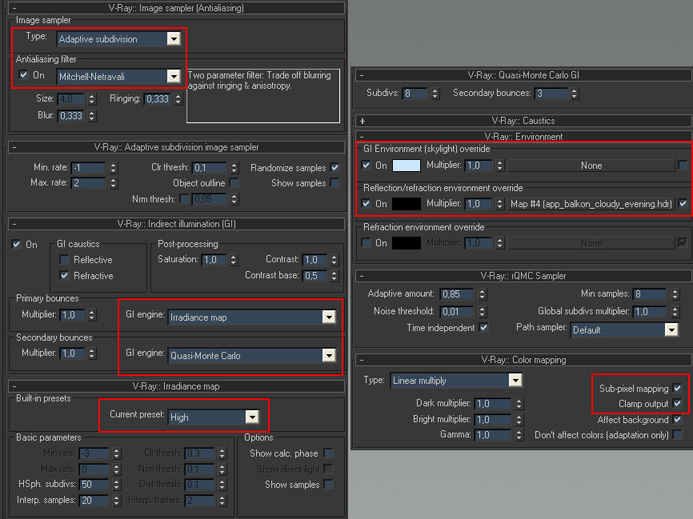693x519 pixels.
Task: Click the None map button for skylight
Action: [x=591, y=165]
